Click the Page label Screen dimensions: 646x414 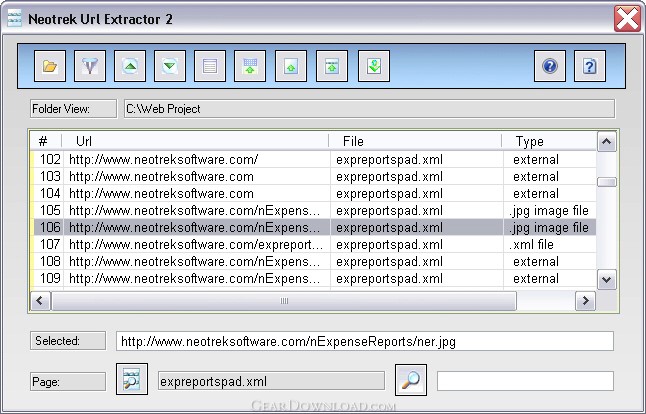68,381
